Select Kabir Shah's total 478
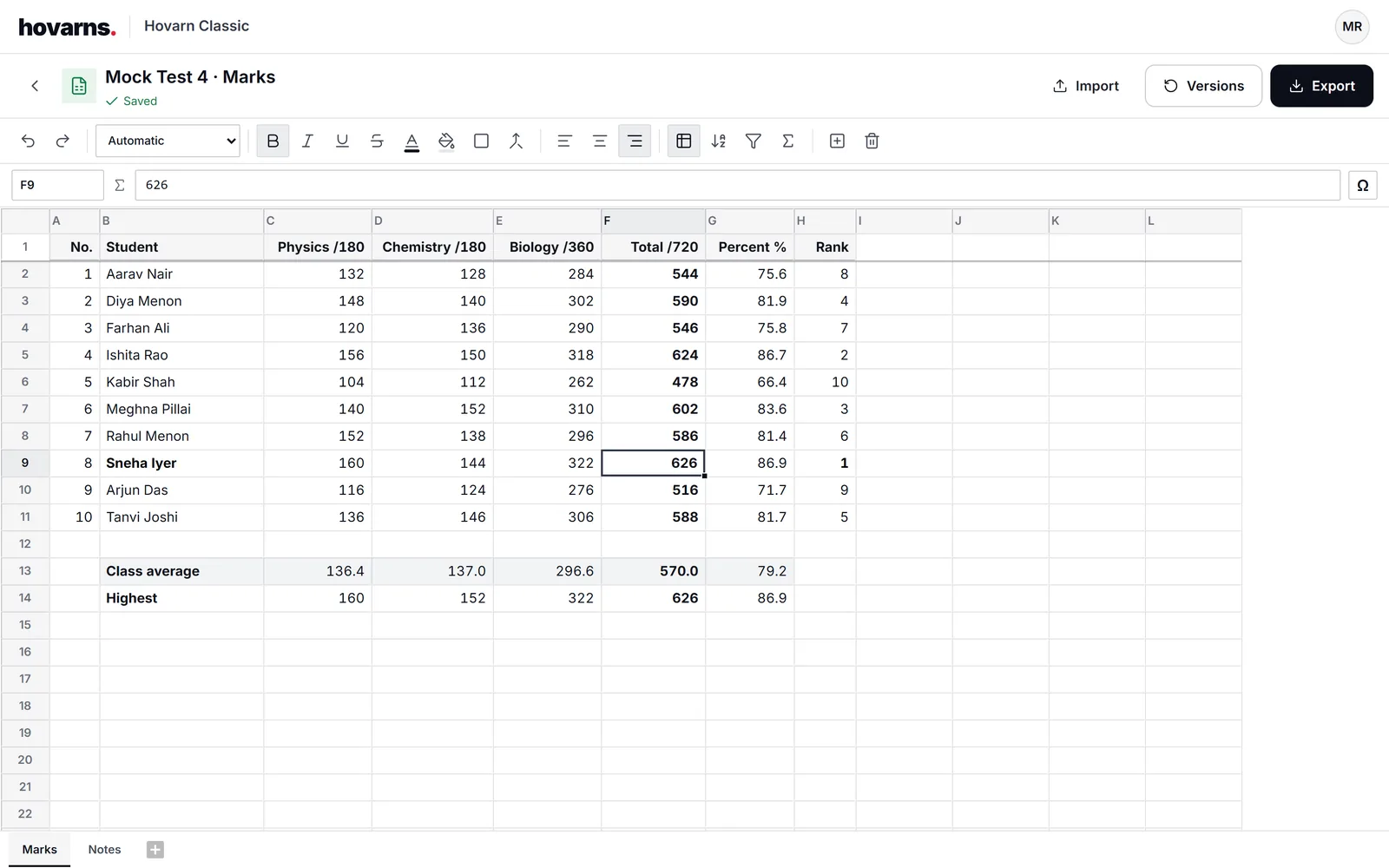The height and width of the screenshot is (868, 1389). coord(653,382)
